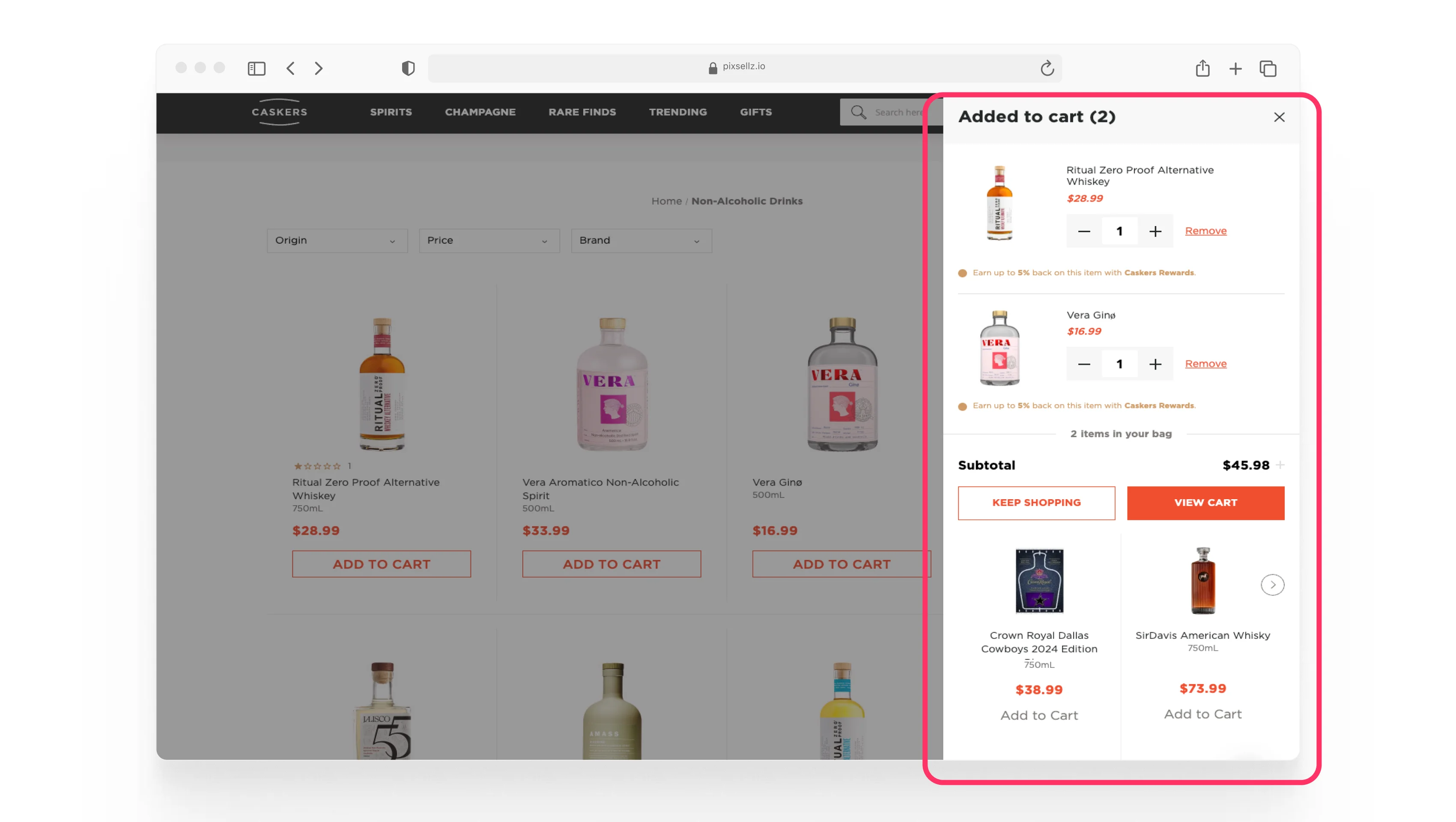This screenshot has width=1456, height=822.
Task: Go to Home breadcrumb
Action: click(666, 201)
